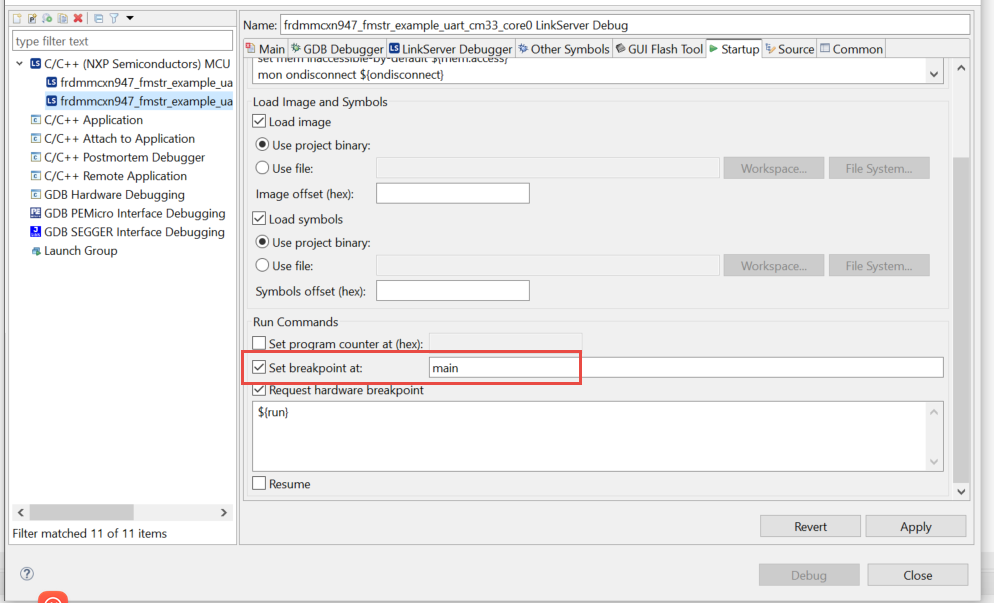Collapse all entries in the configuration tree
This screenshot has height=603, width=994.
pos(98,17)
